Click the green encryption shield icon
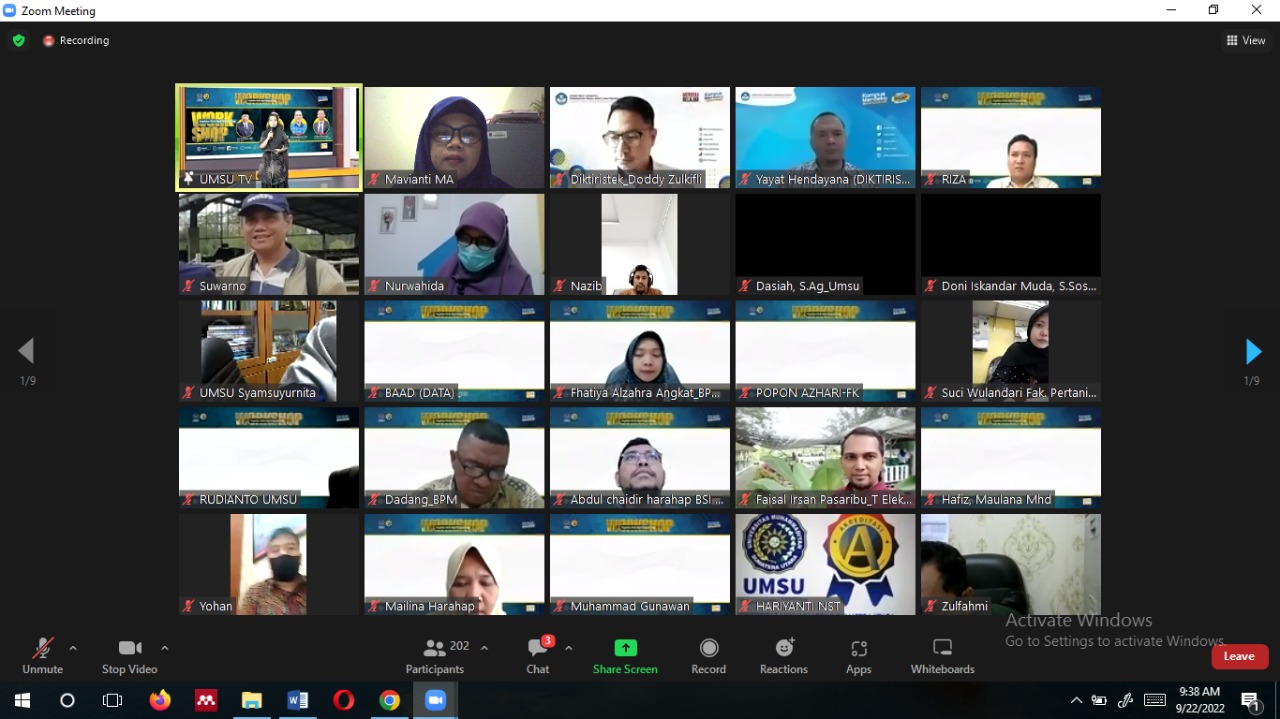Viewport: 1280px width, 719px height. click(19, 41)
